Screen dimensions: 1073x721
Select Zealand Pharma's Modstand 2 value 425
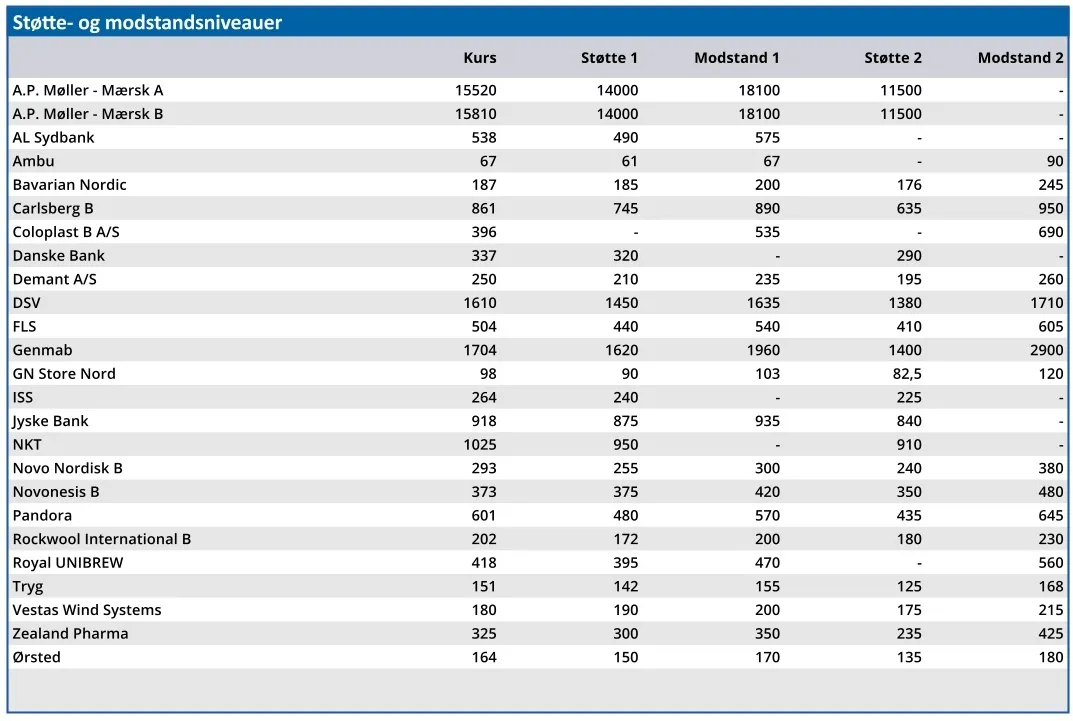click(1050, 633)
